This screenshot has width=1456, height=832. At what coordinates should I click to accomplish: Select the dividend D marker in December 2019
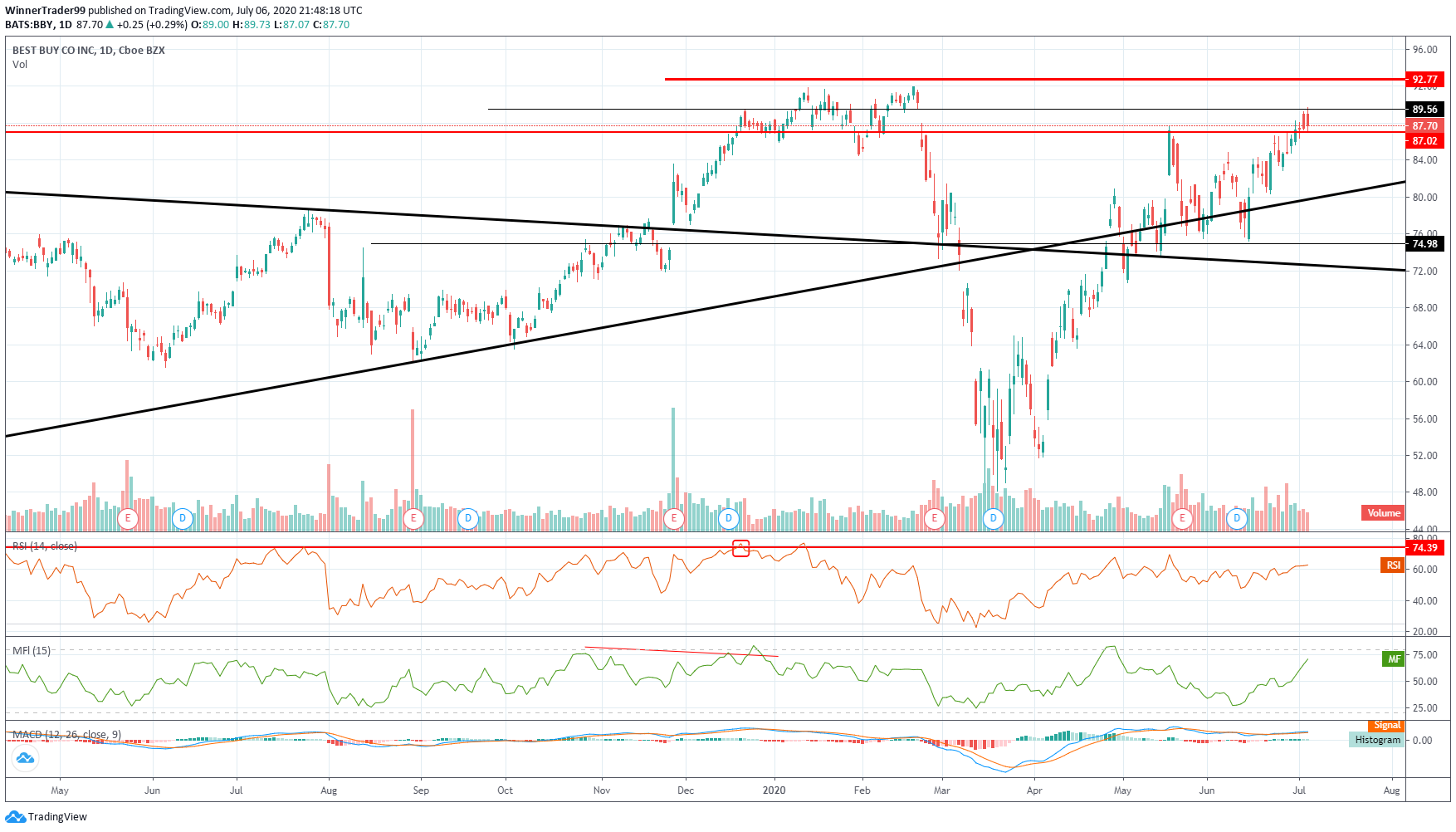point(729,519)
